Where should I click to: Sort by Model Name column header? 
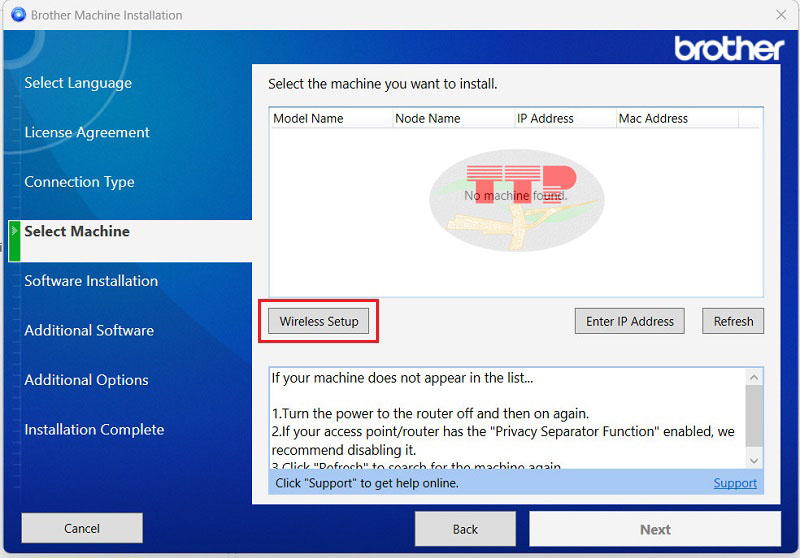(331, 118)
